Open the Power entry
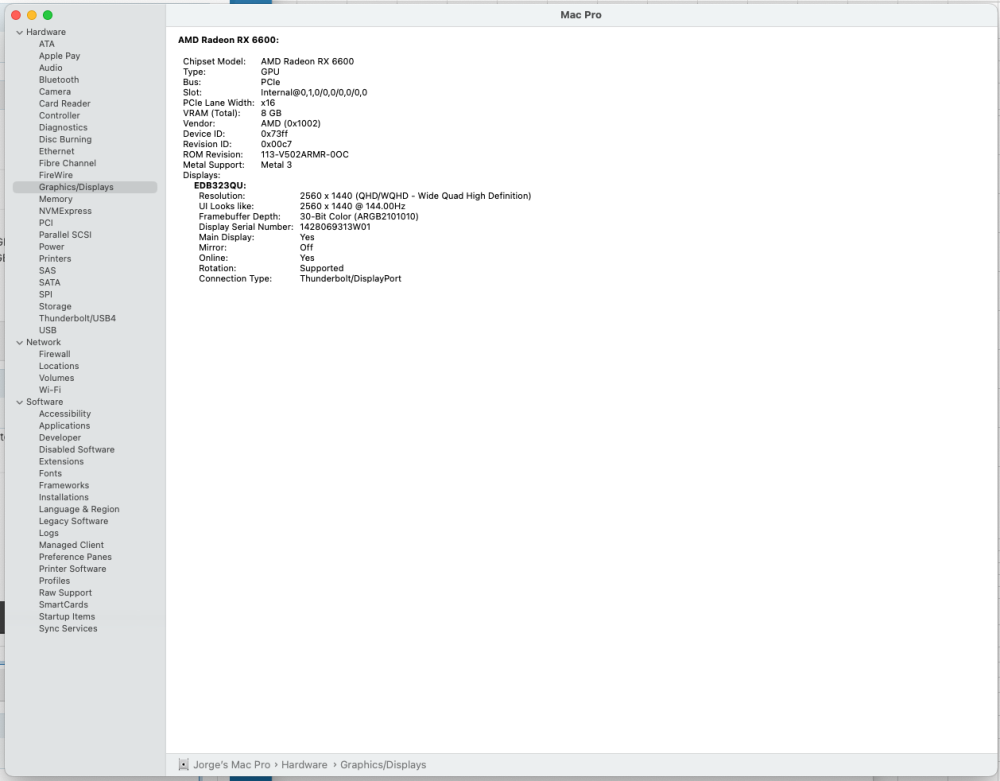The width and height of the screenshot is (1000, 781). click(x=52, y=247)
